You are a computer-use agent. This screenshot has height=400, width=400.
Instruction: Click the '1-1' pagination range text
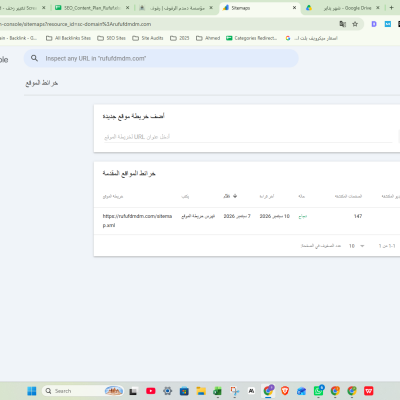click(387, 246)
